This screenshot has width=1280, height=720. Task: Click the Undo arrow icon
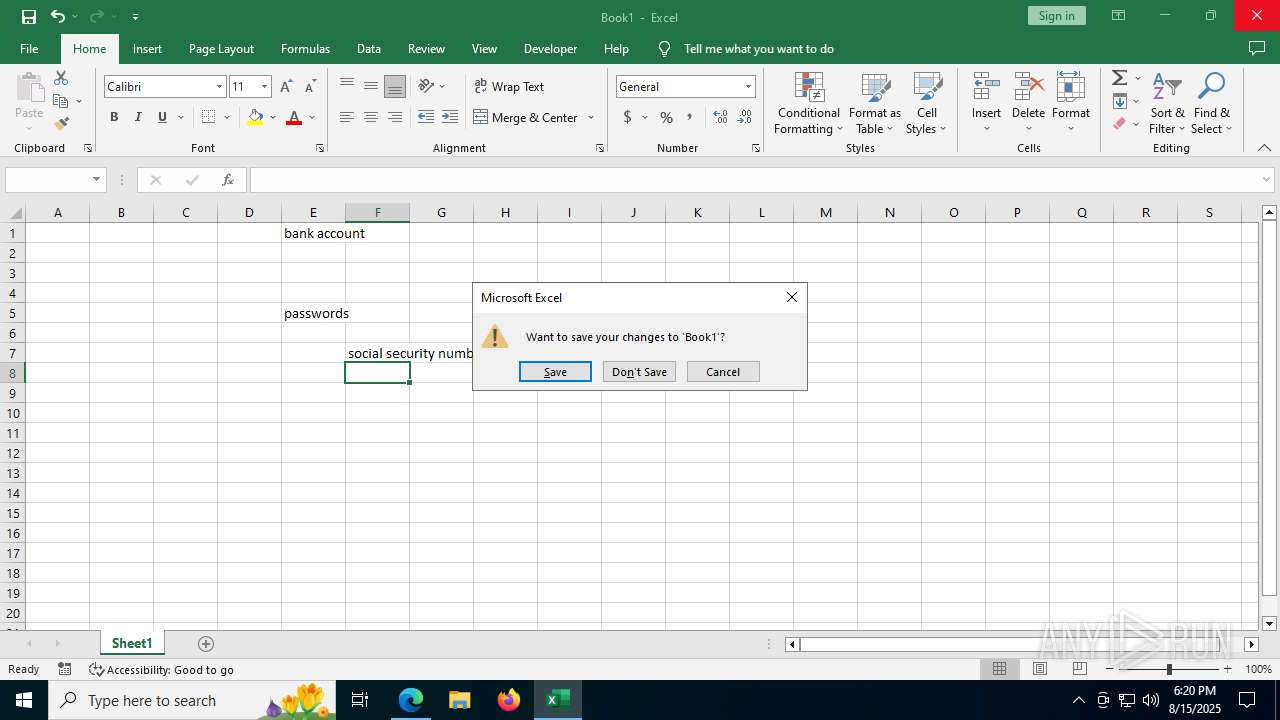58,16
